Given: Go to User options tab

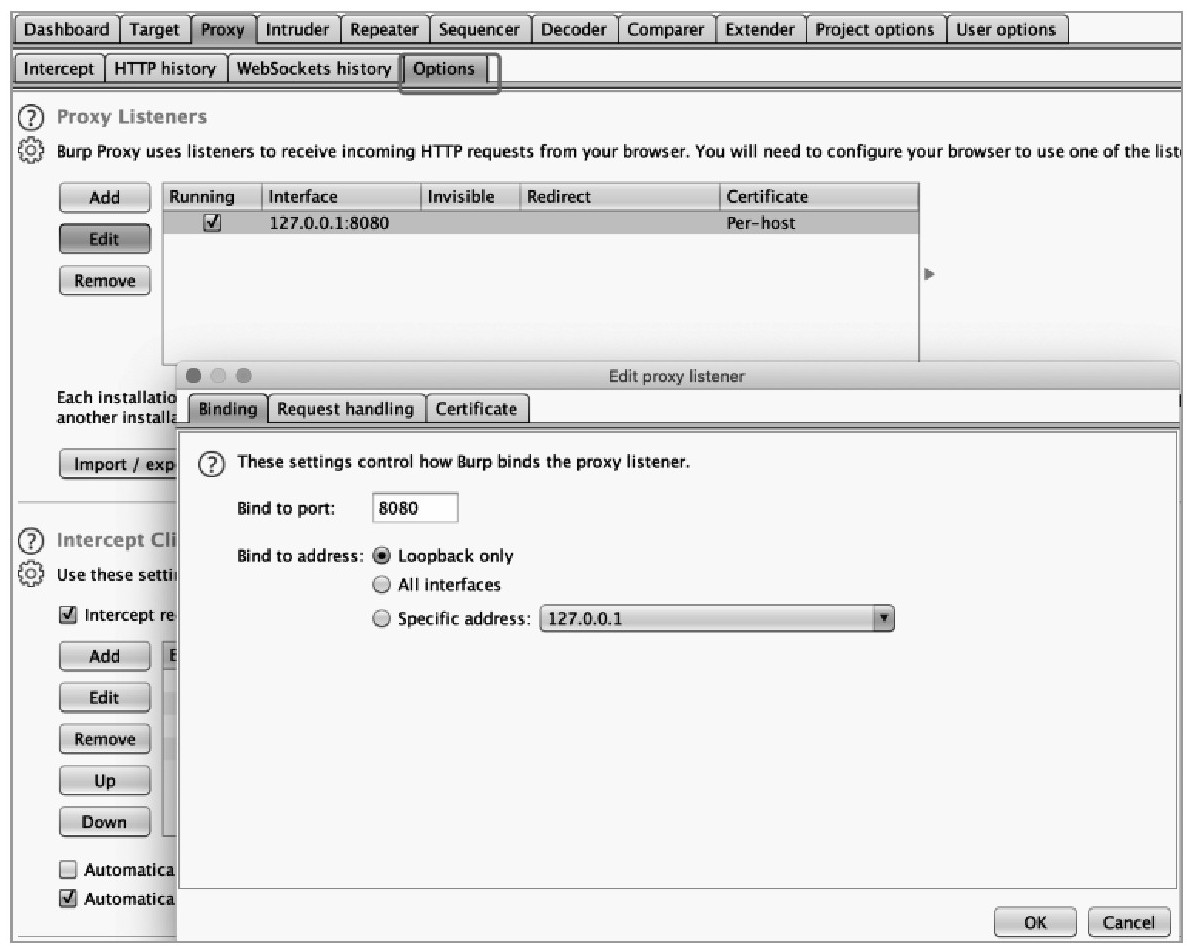Looking at the screenshot, I should tap(1006, 30).
